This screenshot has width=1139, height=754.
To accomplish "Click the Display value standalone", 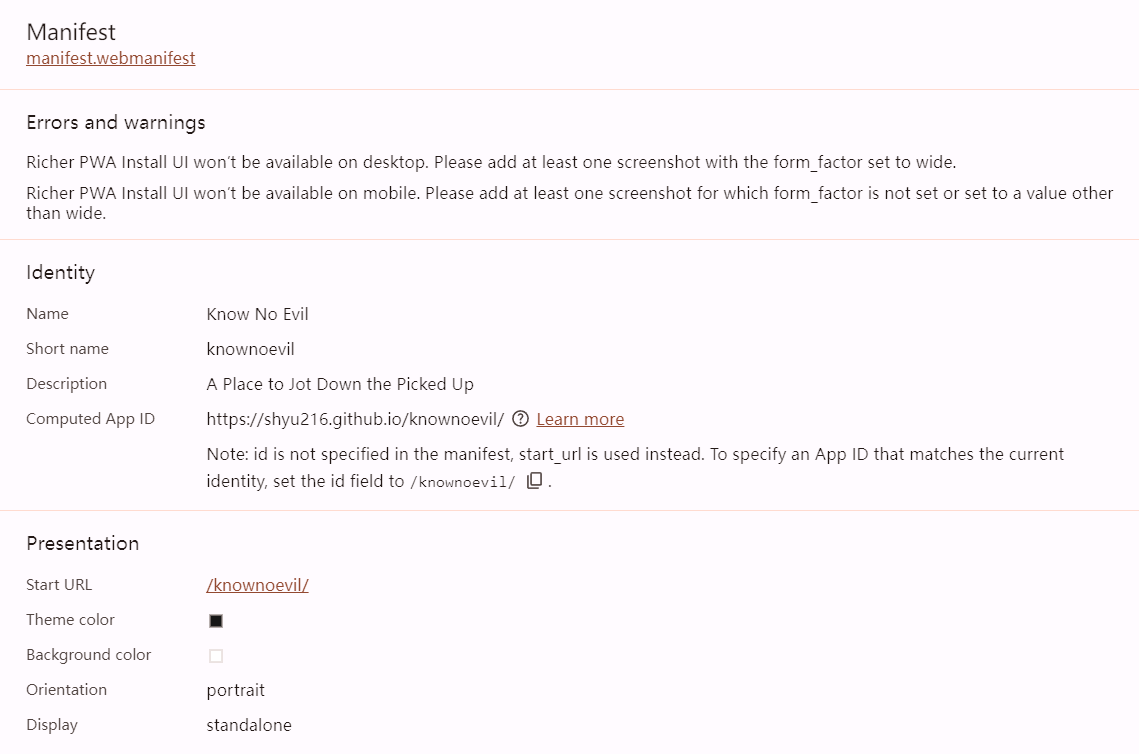I will tap(249, 725).
